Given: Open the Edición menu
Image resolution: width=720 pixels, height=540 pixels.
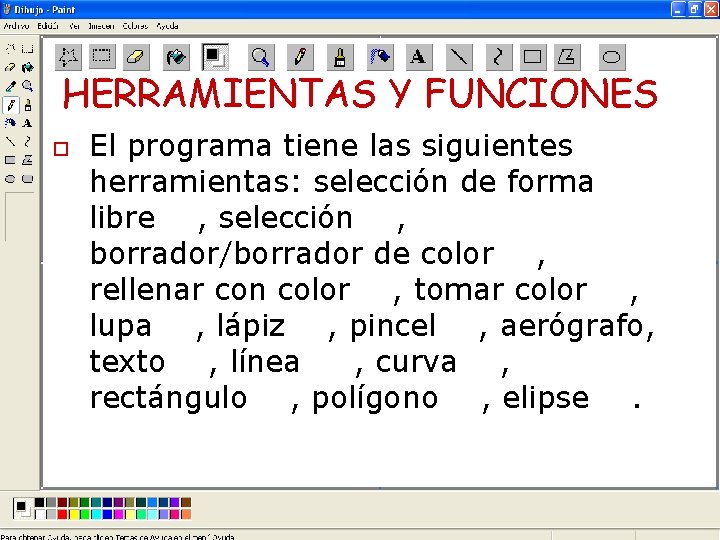Looking at the screenshot, I should pos(48,26).
